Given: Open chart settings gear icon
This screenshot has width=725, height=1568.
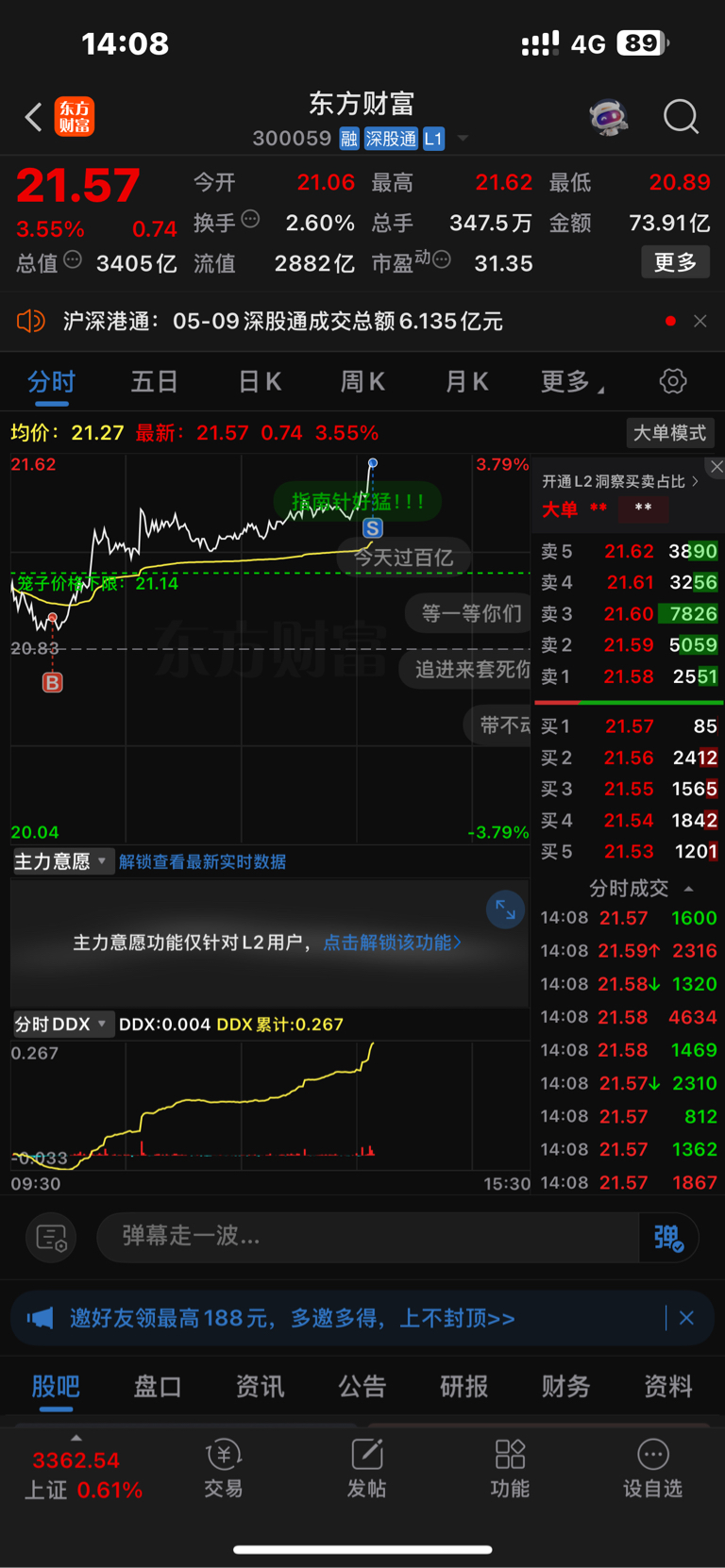Looking at the screenshot, I should point(673,381).
